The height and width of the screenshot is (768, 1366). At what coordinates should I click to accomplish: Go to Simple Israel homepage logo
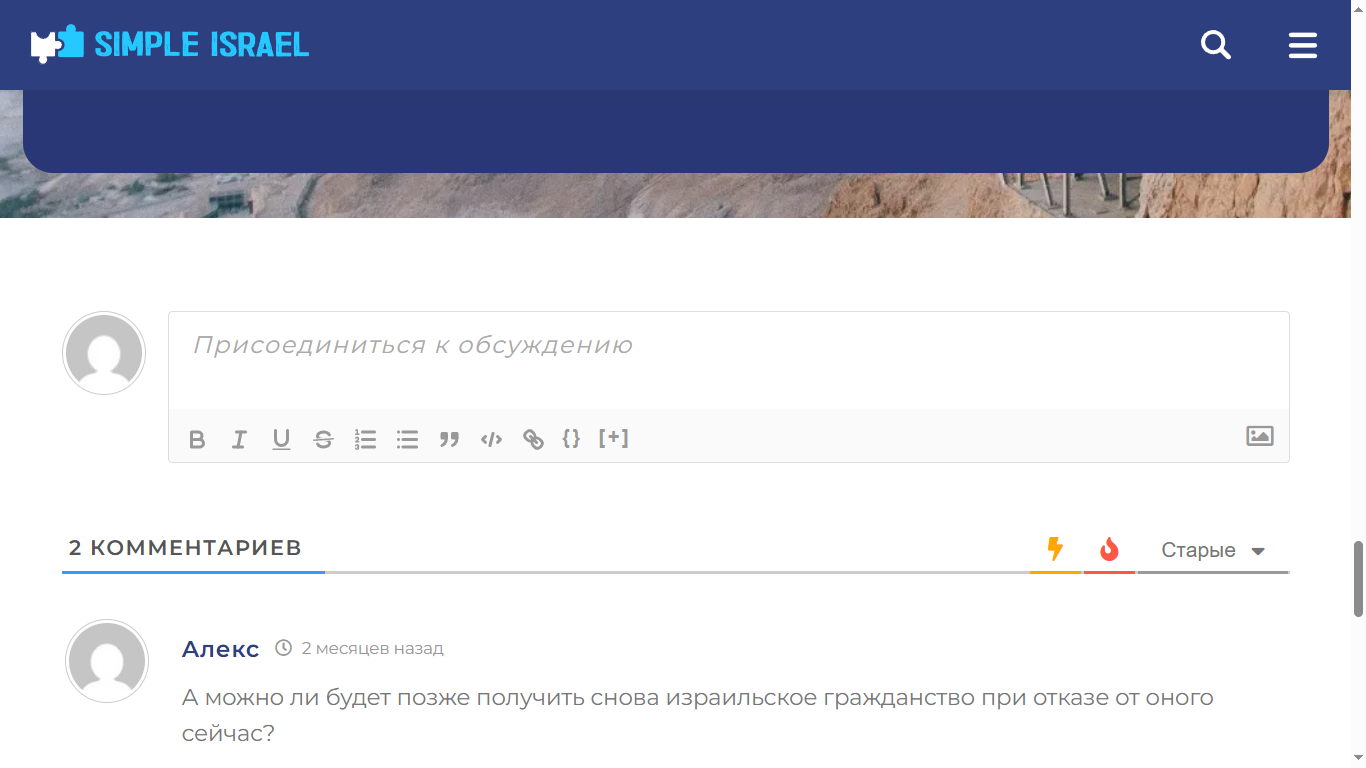[x=170, y=45]
